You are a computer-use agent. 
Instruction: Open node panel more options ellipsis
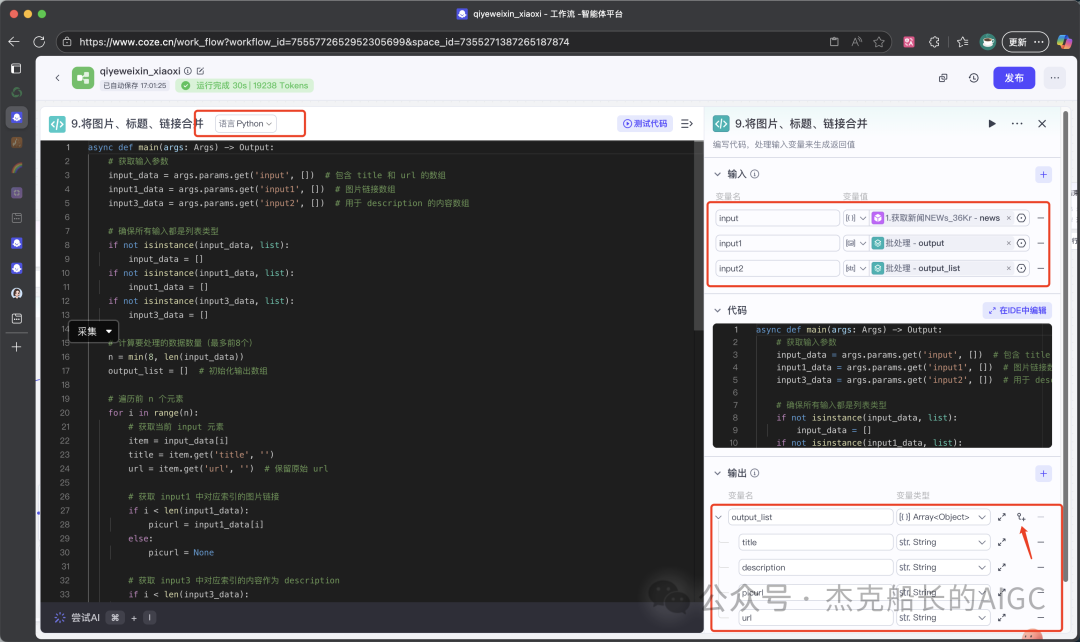tap(1017, 123)
